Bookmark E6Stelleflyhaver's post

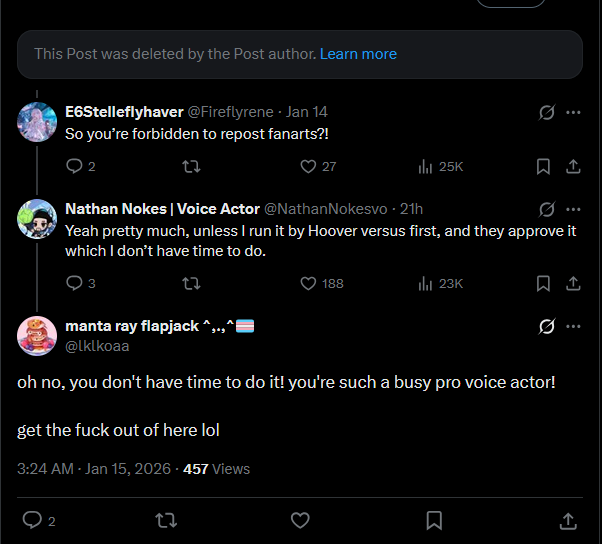[x=543, y=166]
